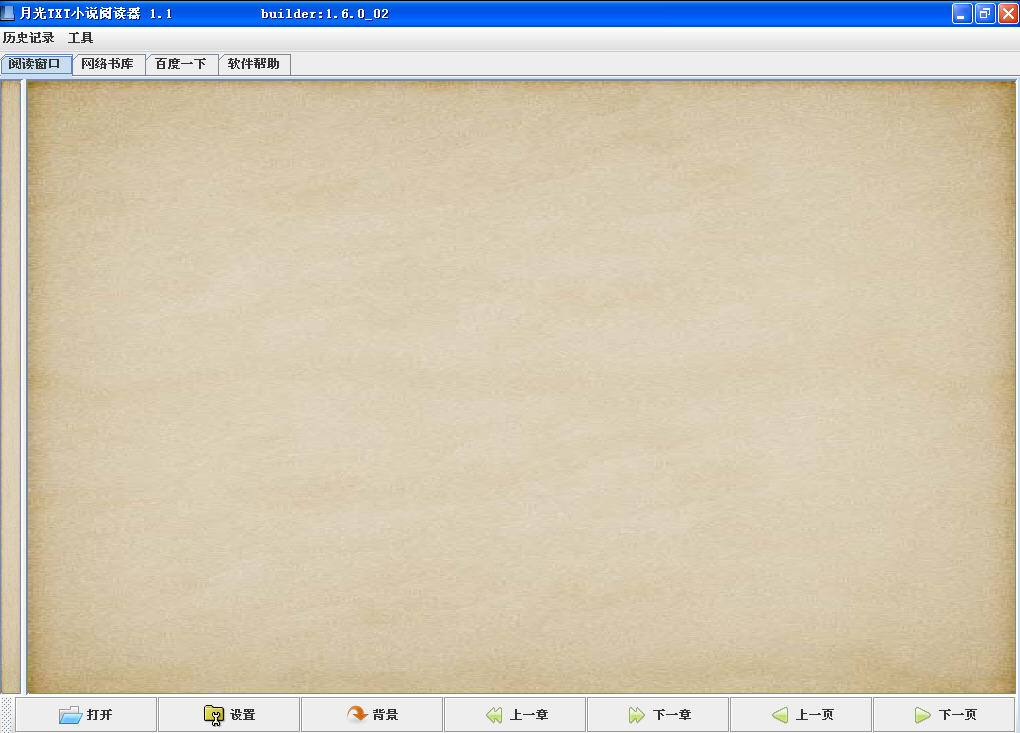Jump to next chapter with 下一章

[637, 715]
